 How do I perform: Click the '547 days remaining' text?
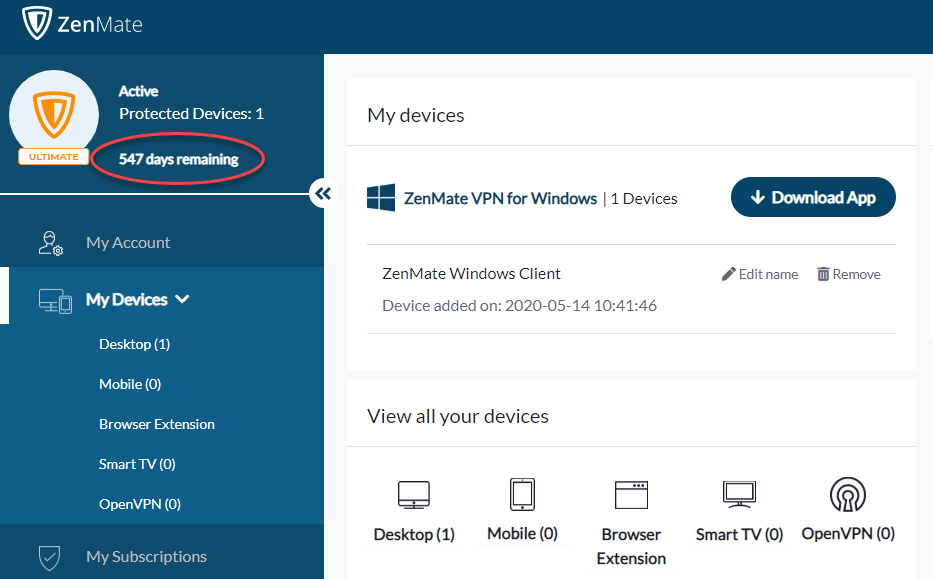pyautogui.click(x=179, y=159)
